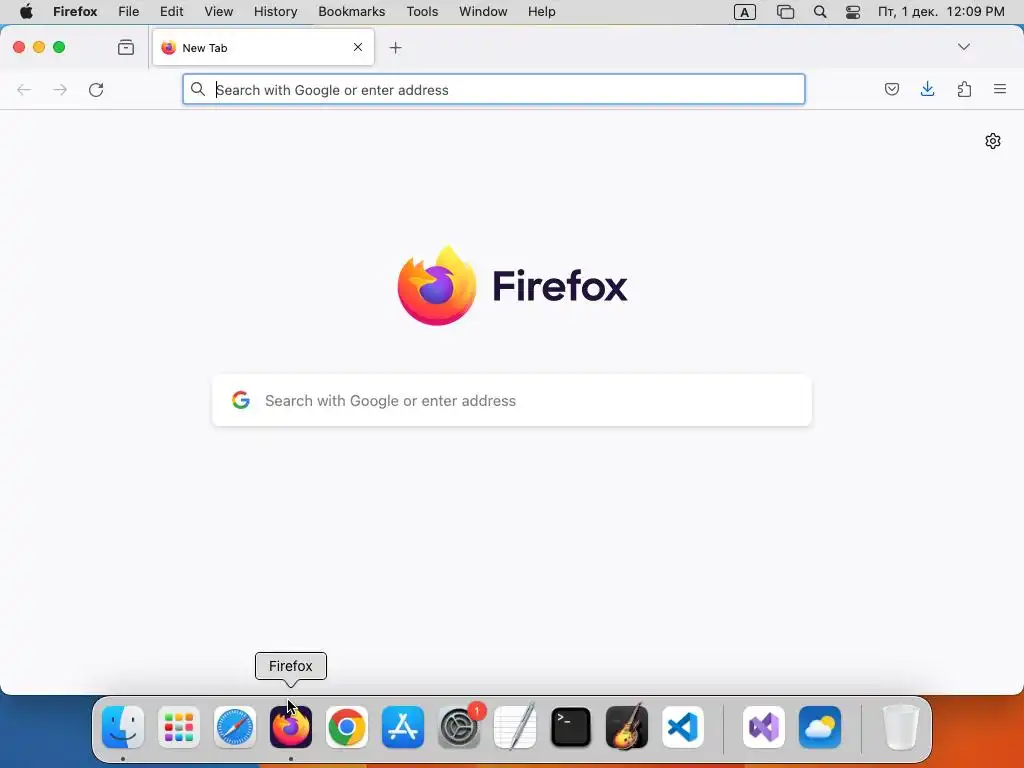Minimize the Firefox window with yellow button
This screenshot has height=768, width=1024.
pyautogui.click(x=39, y=47)
